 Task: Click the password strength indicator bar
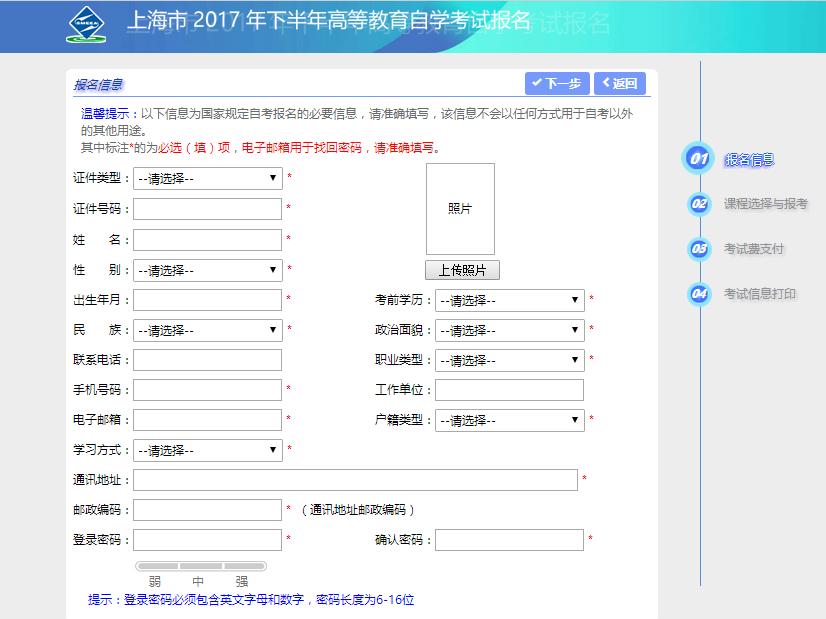tap(201, 566)
